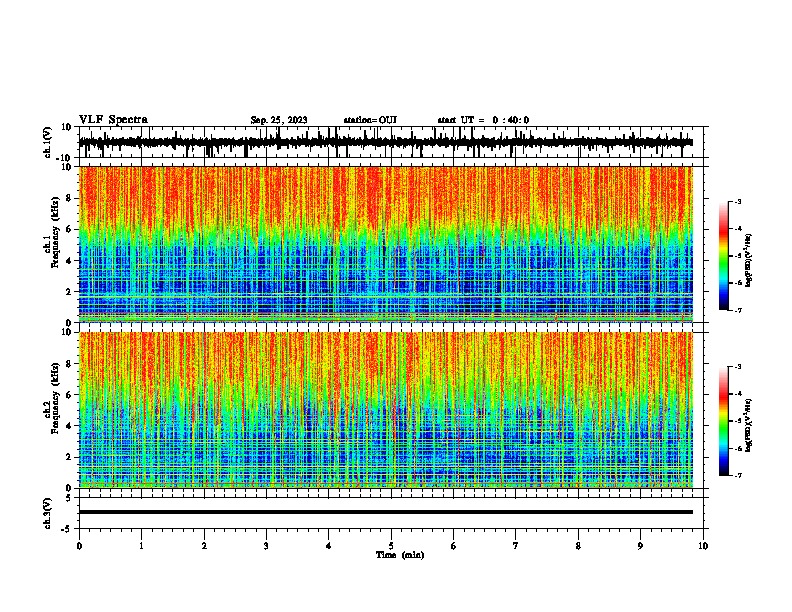Click inside the ch.2 spectrogram panel

385,410
